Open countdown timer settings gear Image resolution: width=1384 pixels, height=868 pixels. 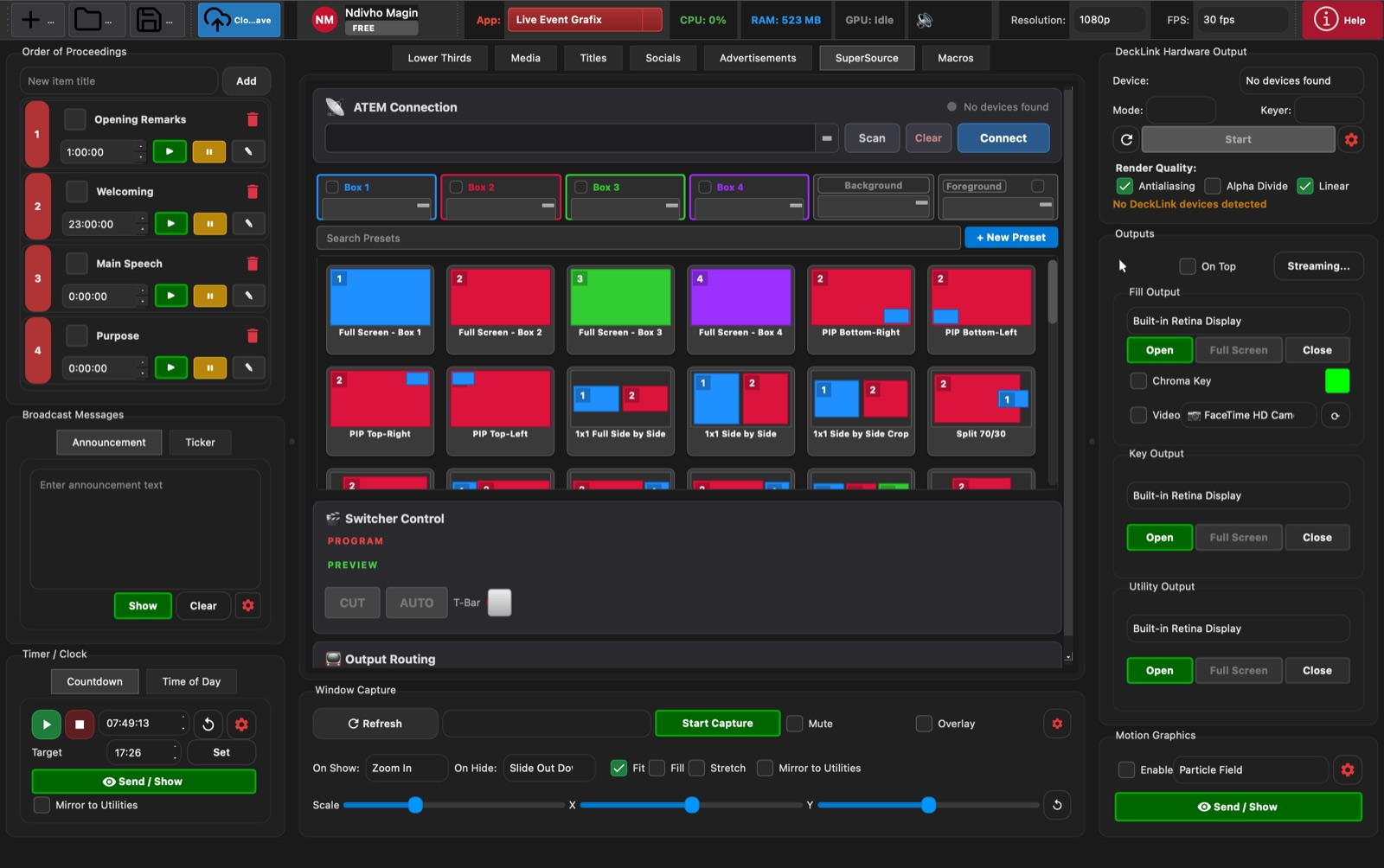[x=242, y=724]
